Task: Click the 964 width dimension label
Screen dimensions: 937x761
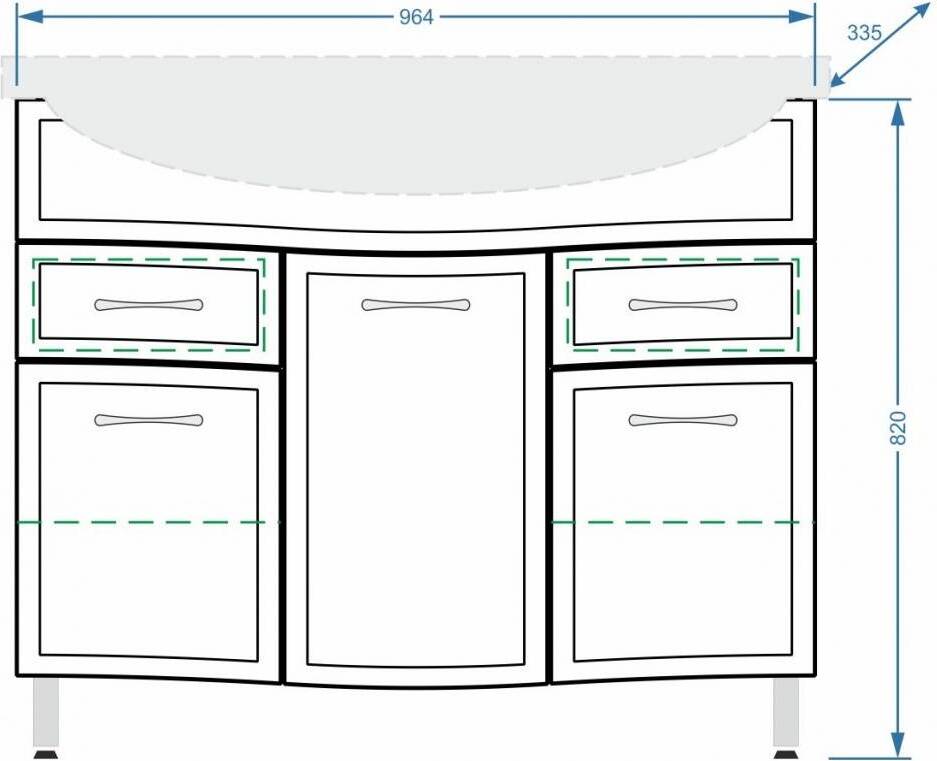Action: 416,17
